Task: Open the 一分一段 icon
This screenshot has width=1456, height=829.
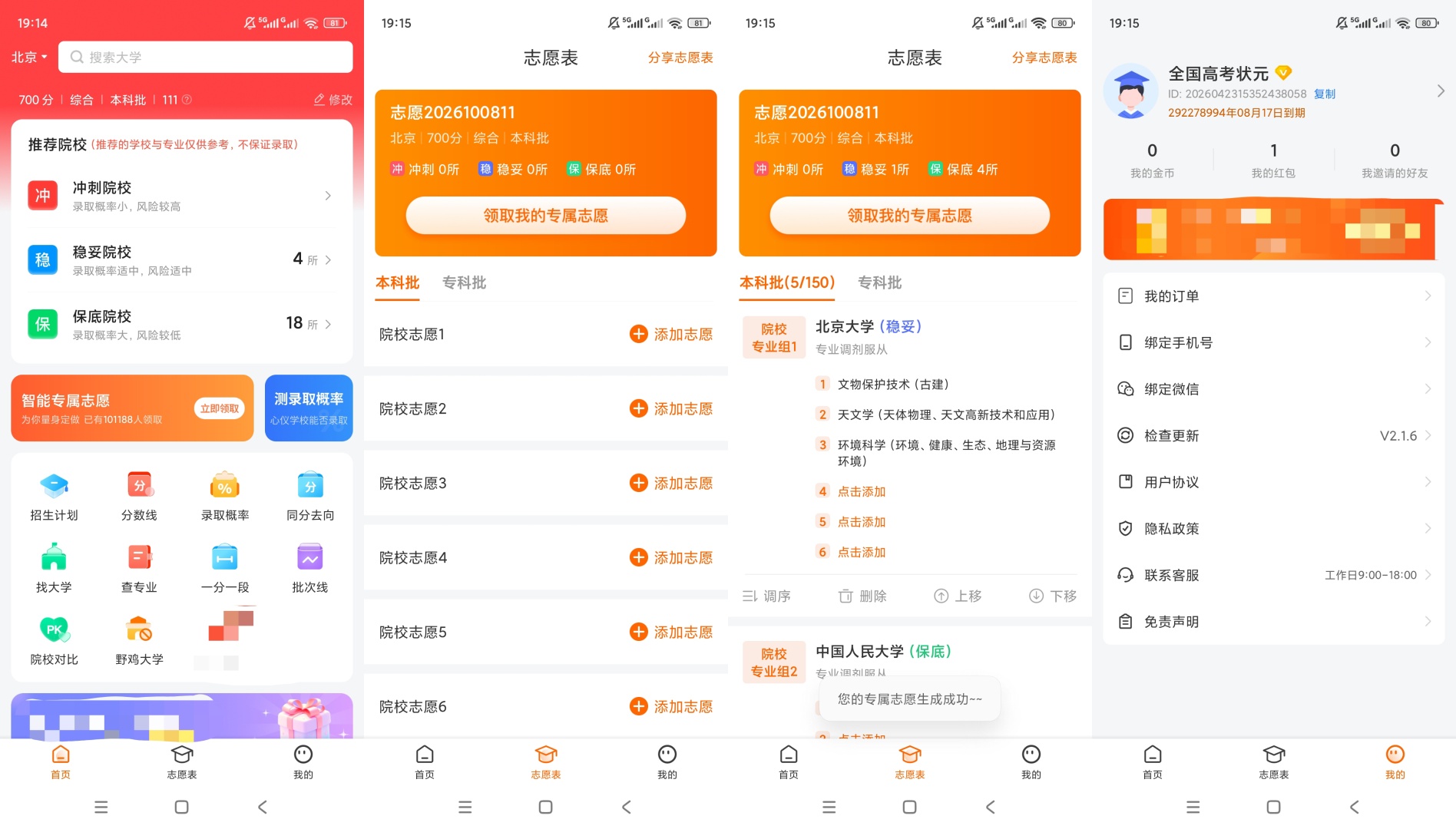Action: pyautogui.click(x=225, y=557)
